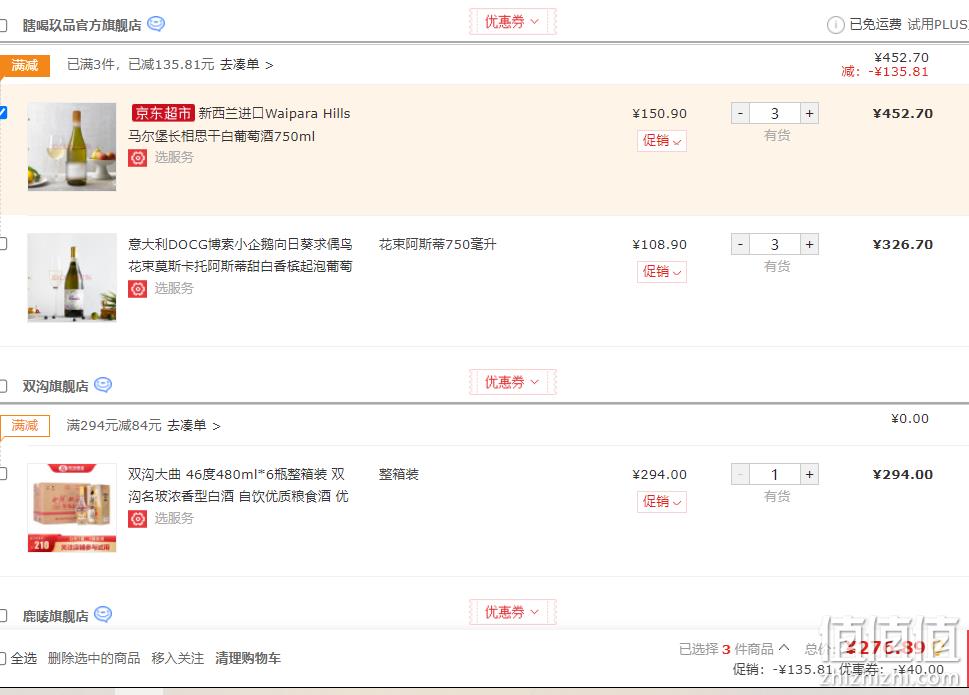This screenshot has height=695, width=969.
Task: Click 删除选中的商品 in bottom bar
Action: point(94,659)
